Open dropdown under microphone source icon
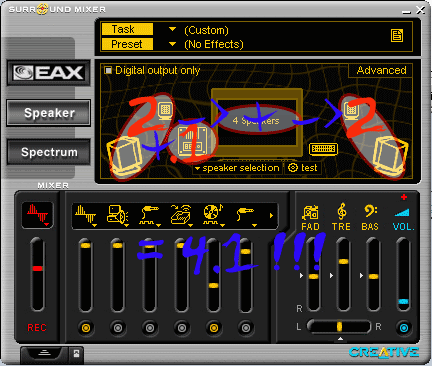The image size is (432, 366). coord(158,226)
